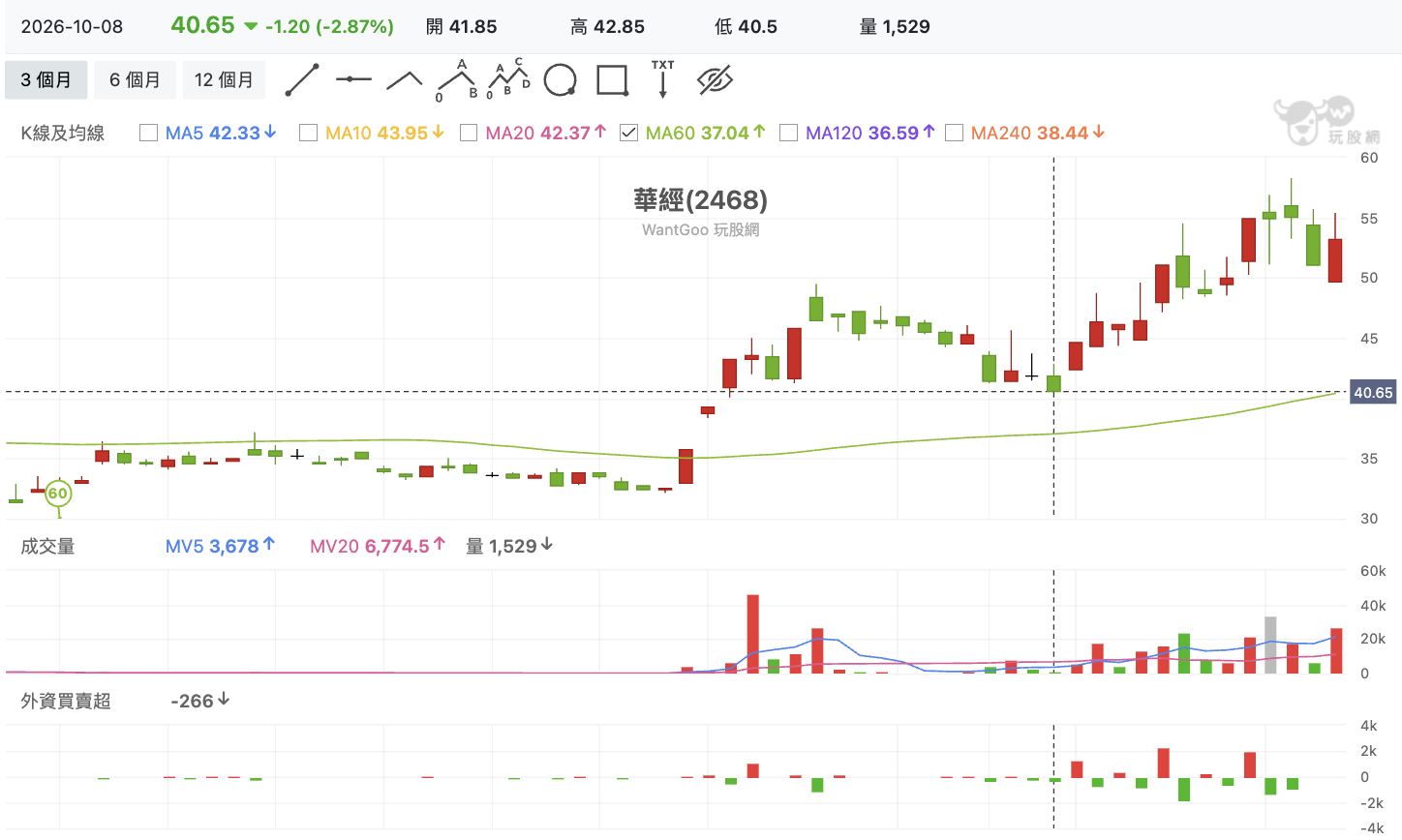
Task: Select the 0-A-B wave drawing tool
Action: pos(458,80)
